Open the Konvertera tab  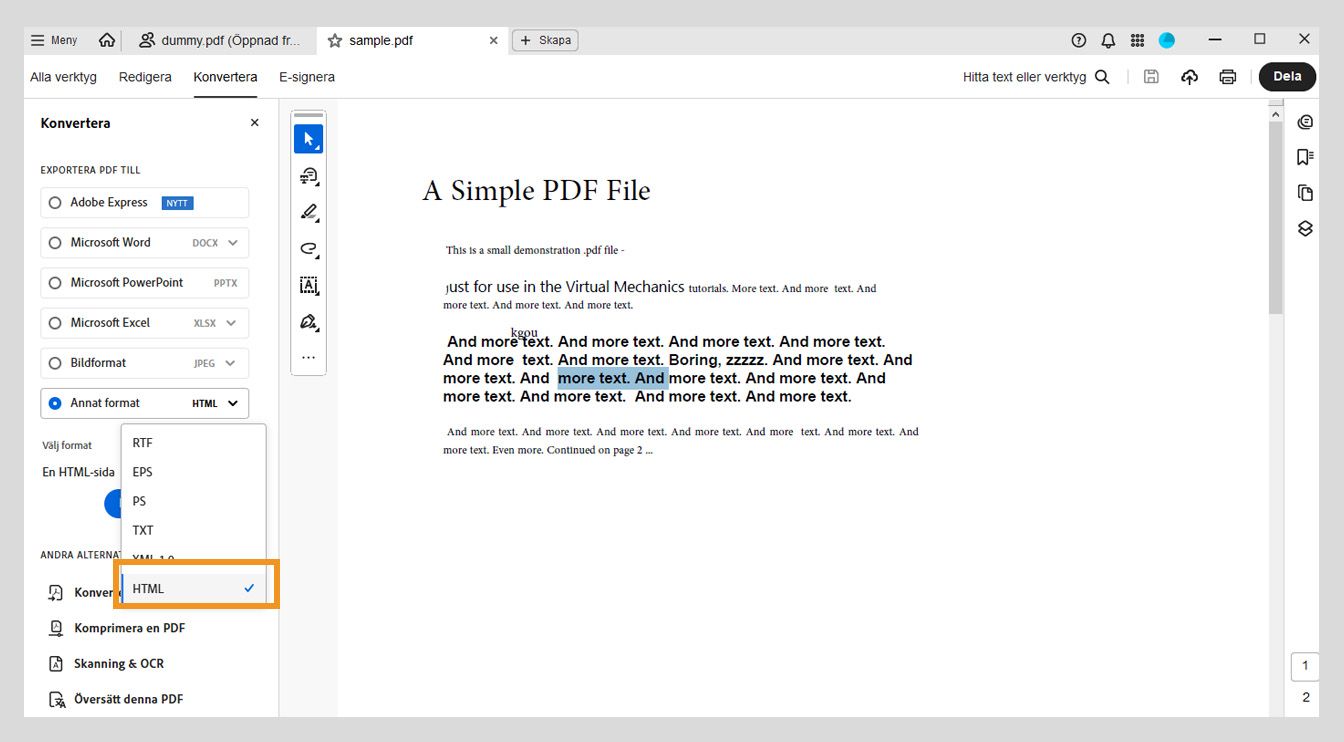pyautogui.click(x=225, y=77)
